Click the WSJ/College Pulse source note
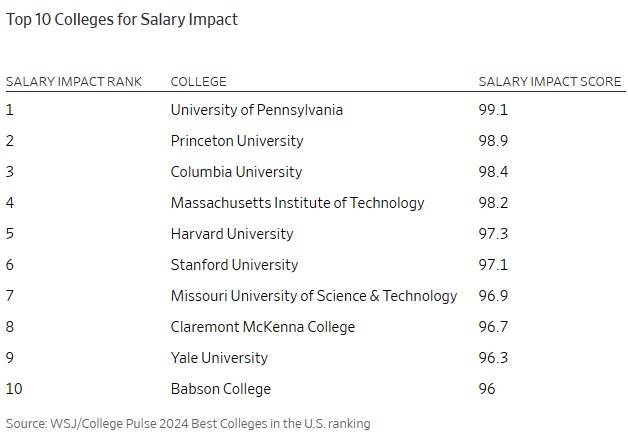This screenshot has height=442, width=628. click(x=188, y=424)
